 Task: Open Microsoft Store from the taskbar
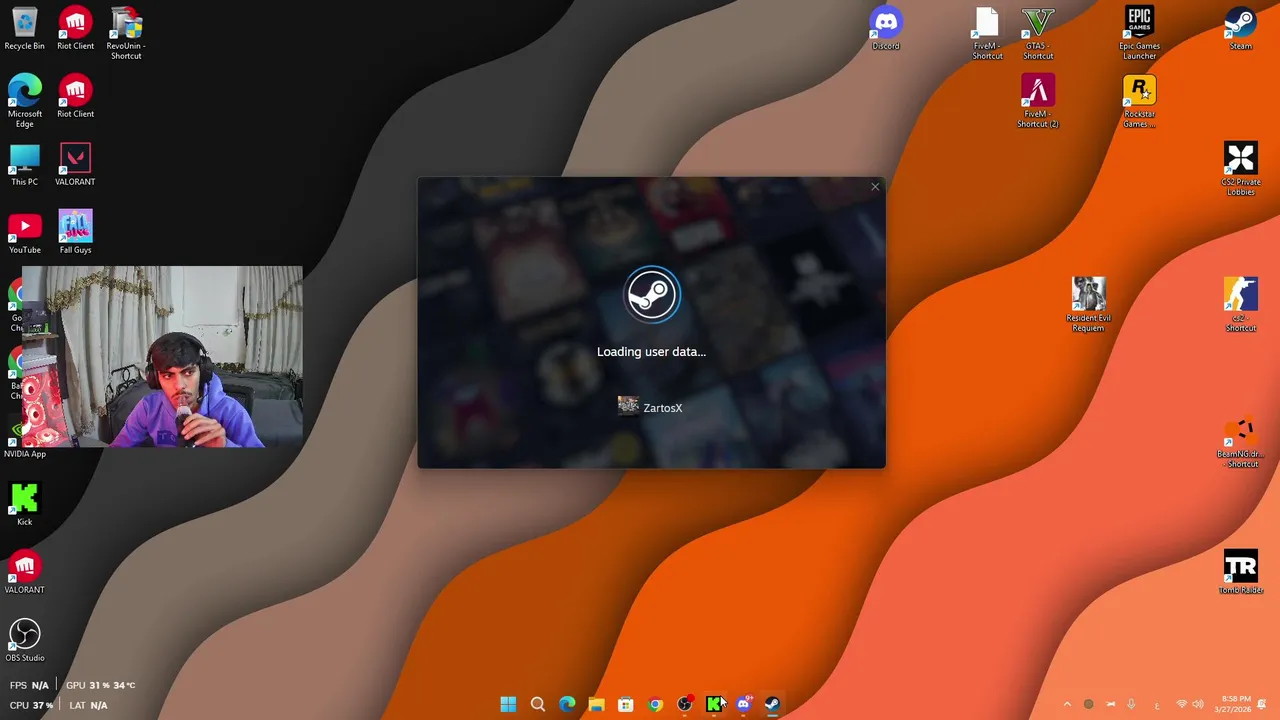(x=626, y=704)
